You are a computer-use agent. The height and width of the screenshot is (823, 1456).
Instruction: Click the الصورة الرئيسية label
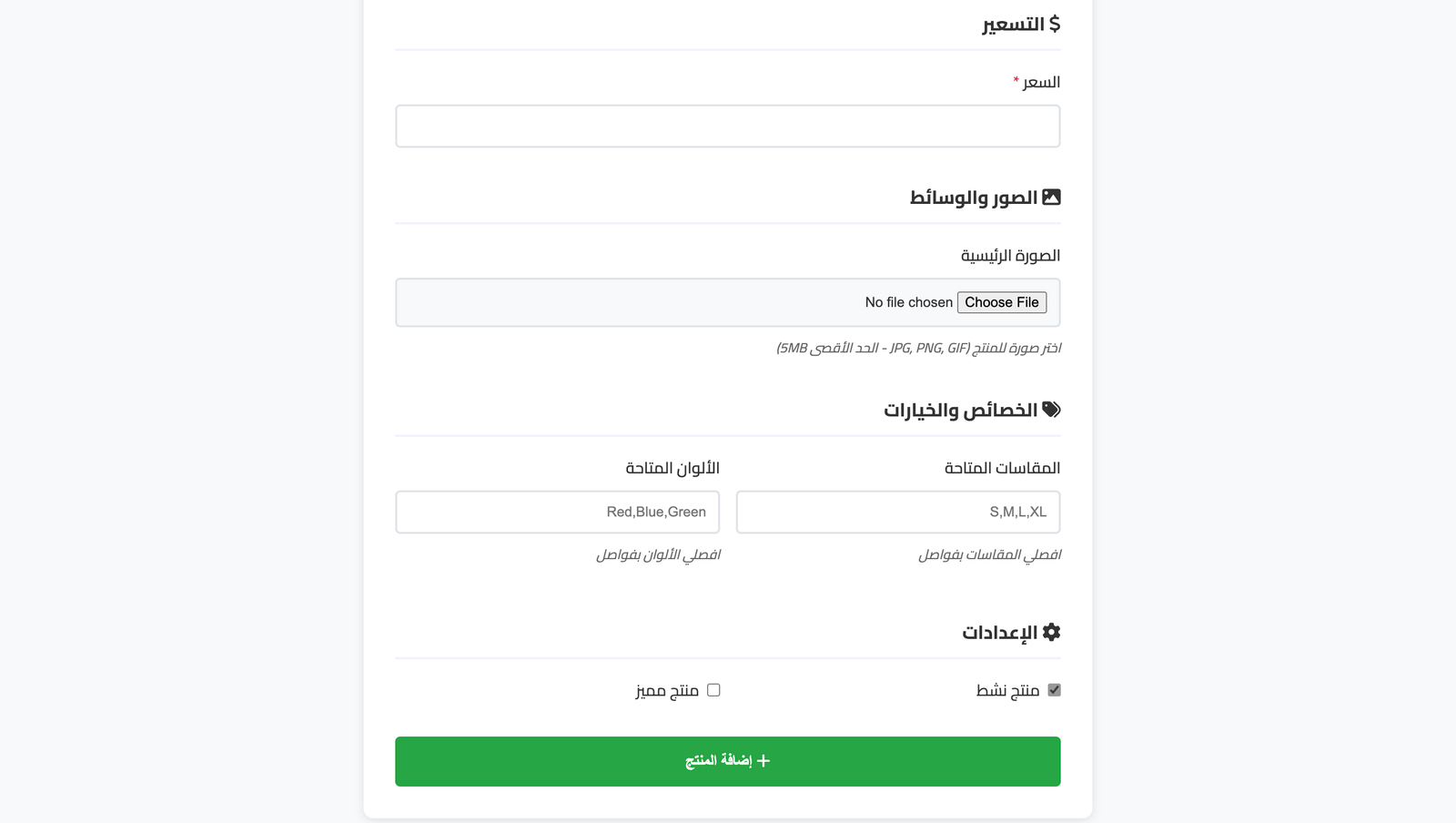[x=1010, y=256]
